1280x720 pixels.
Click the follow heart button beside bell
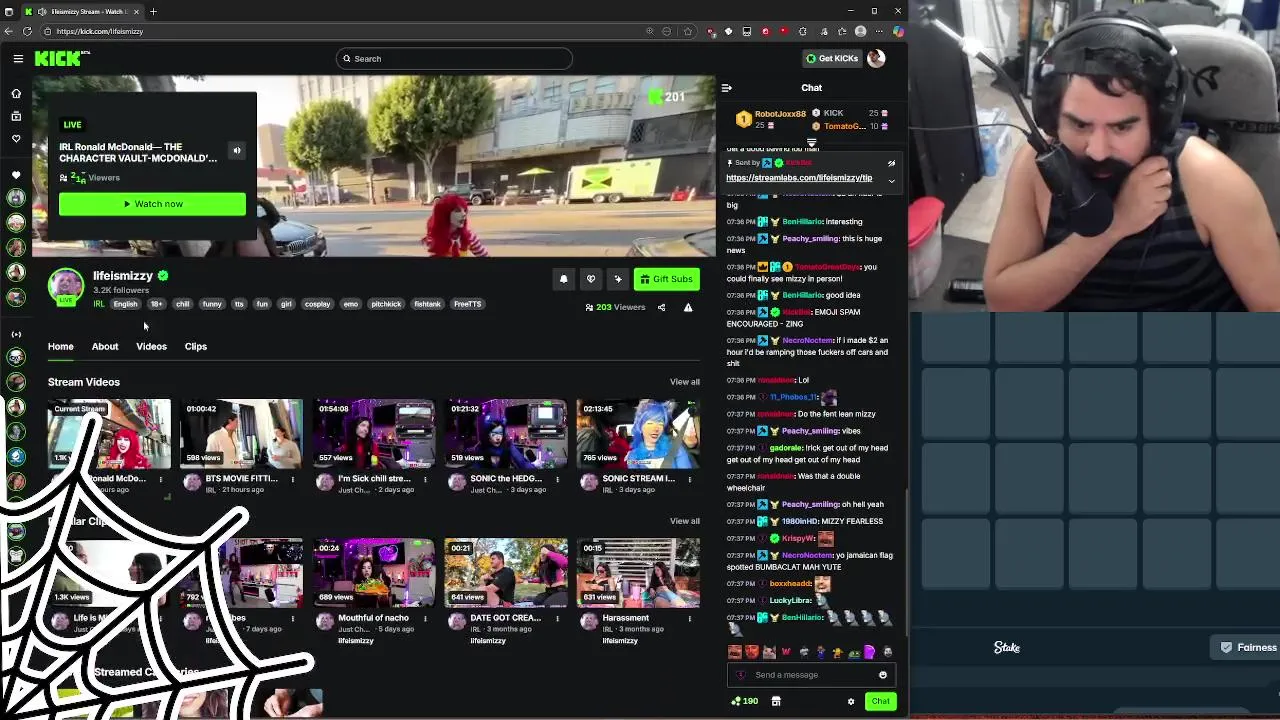(x=591, y=279)
